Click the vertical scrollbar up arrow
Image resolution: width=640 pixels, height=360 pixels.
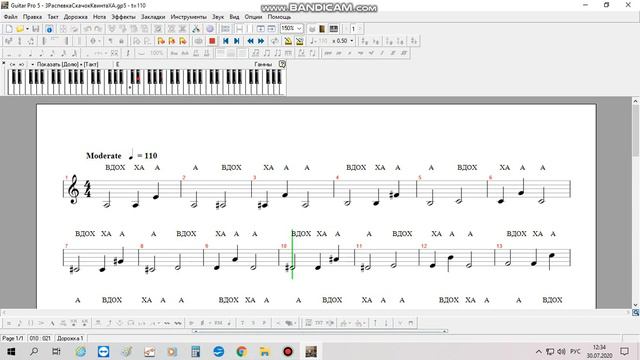coord(636,100)
